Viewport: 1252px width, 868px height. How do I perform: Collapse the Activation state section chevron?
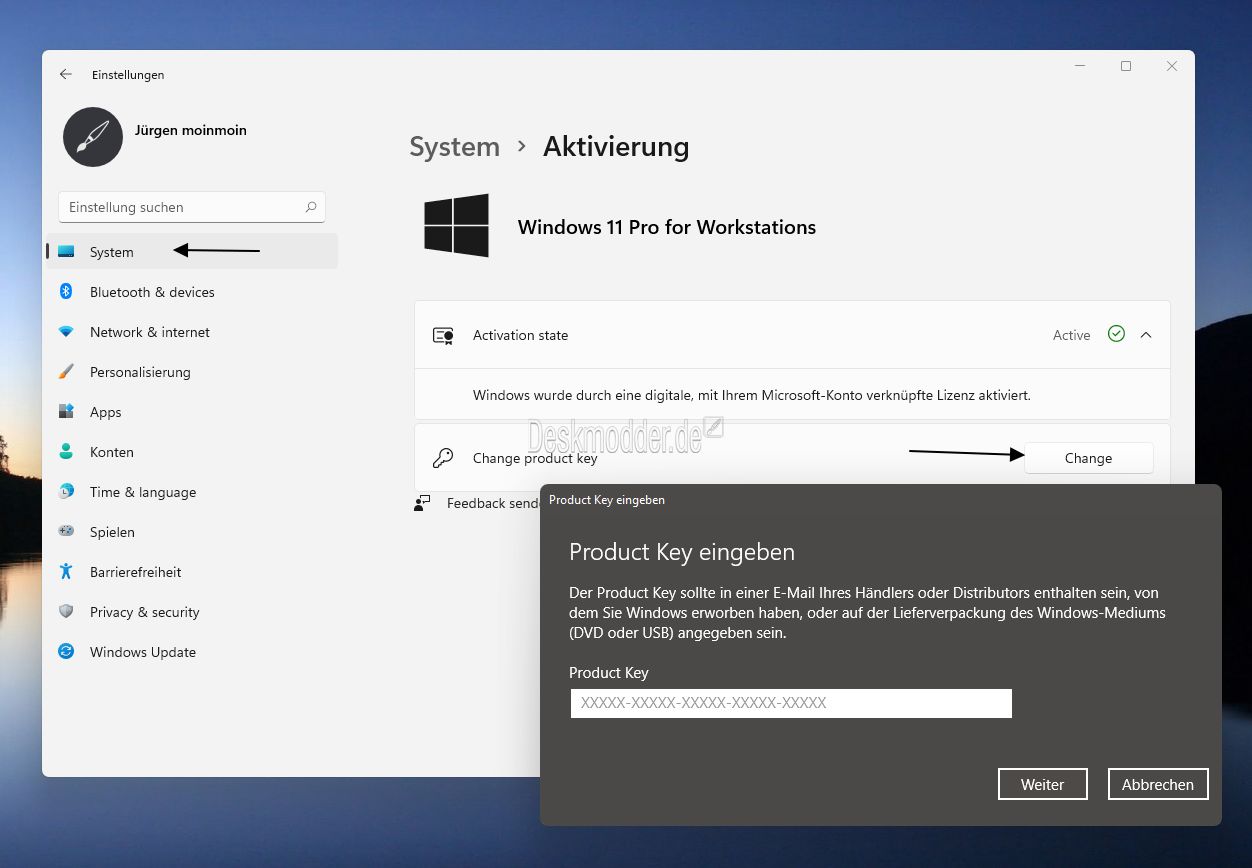(x=1146, y=335)
